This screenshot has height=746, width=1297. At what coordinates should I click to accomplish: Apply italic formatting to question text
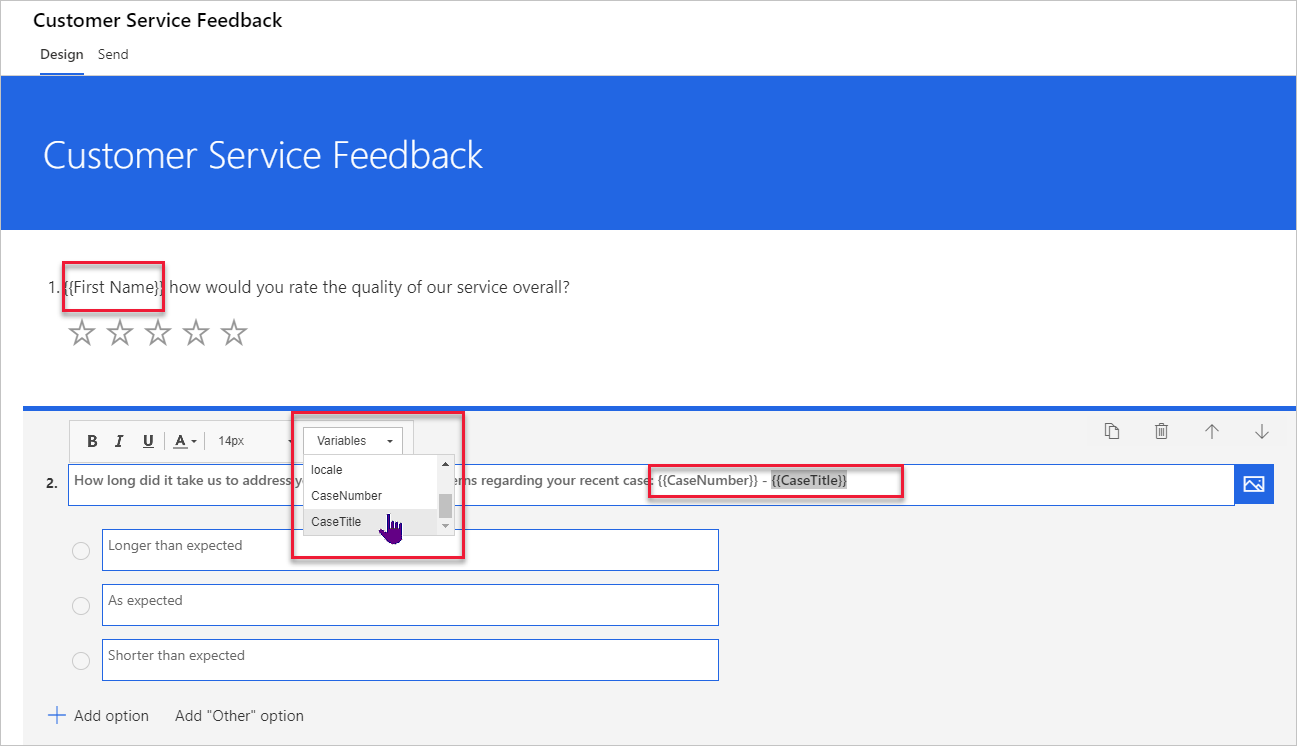(119, 441)
